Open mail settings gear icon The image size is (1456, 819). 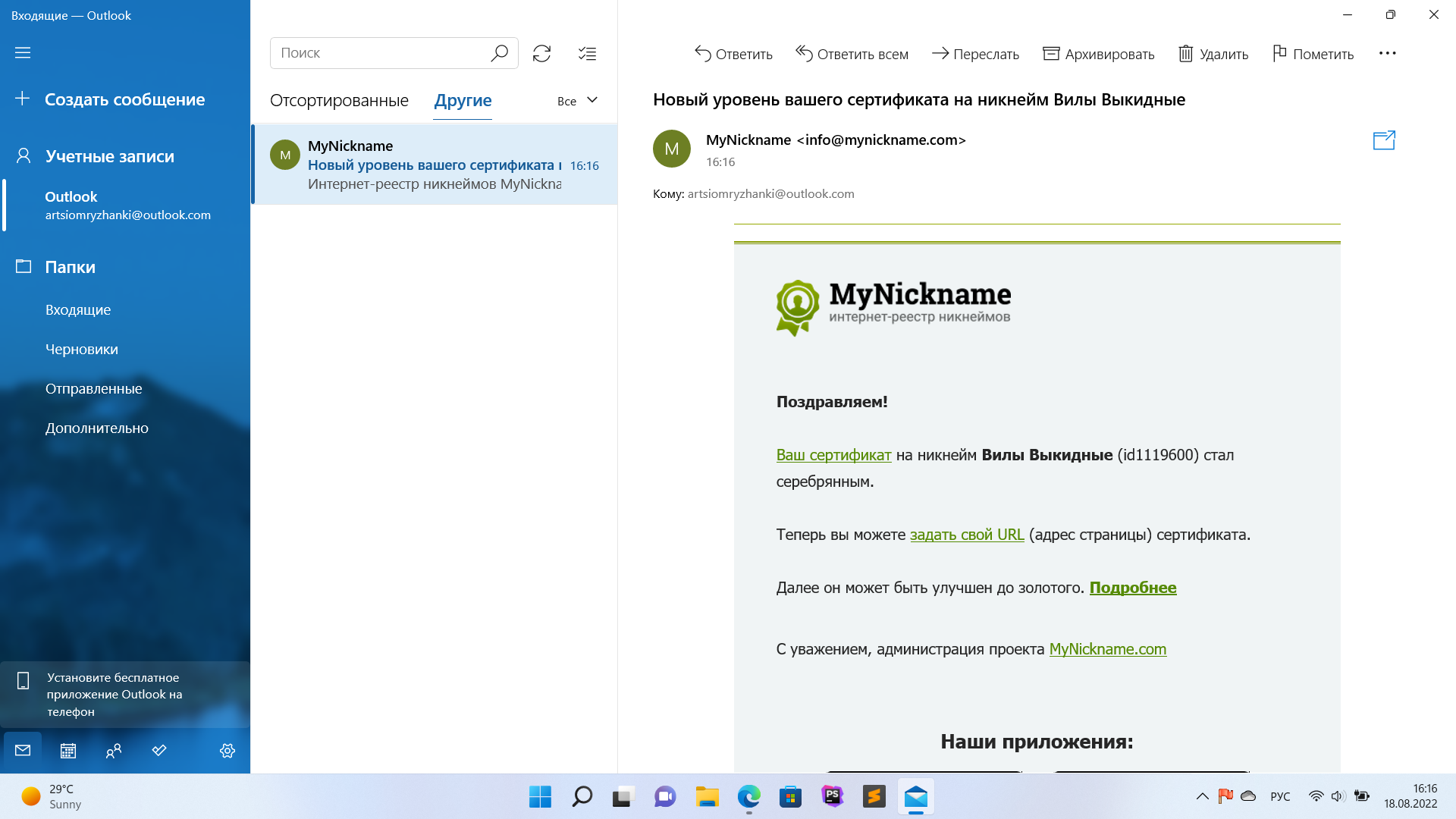pyautogui.click(x=227, y=751)
